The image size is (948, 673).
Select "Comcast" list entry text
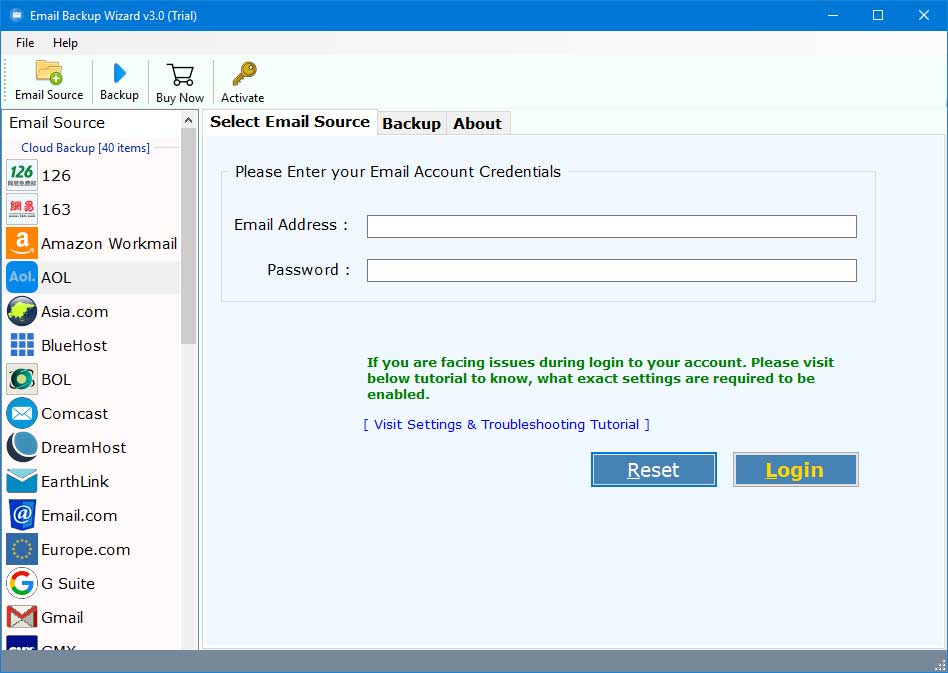coord(74,414)
